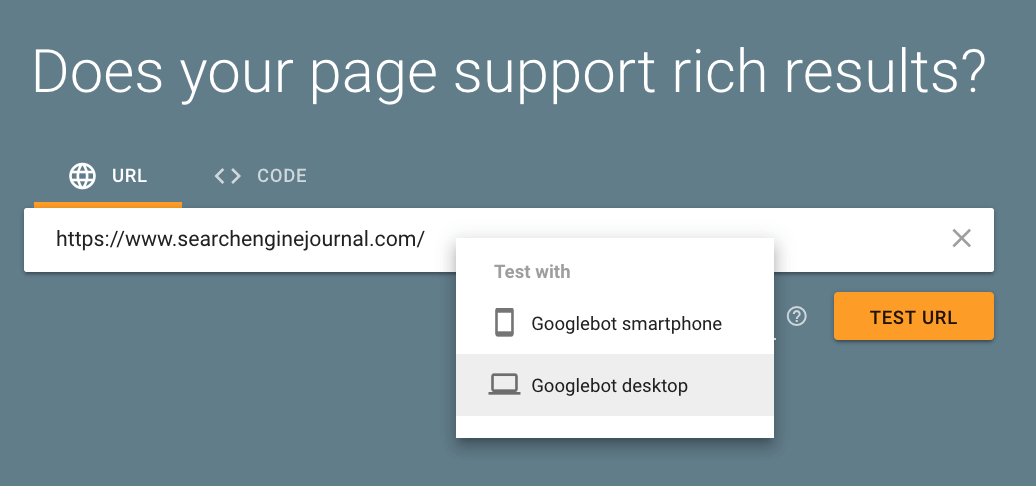Open the help question mark icon
This screenshot has height=486, width=1036.
[796, 317]
